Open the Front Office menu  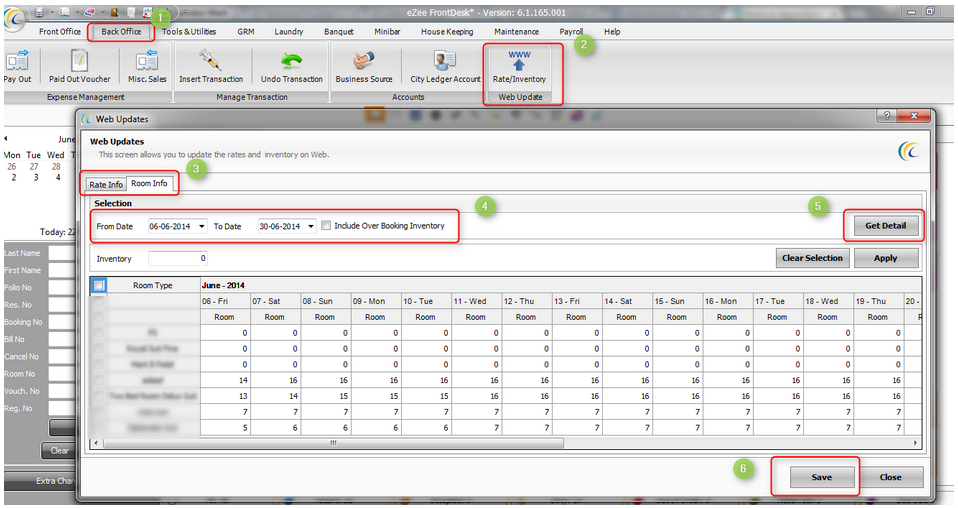(x=60, y=32)
